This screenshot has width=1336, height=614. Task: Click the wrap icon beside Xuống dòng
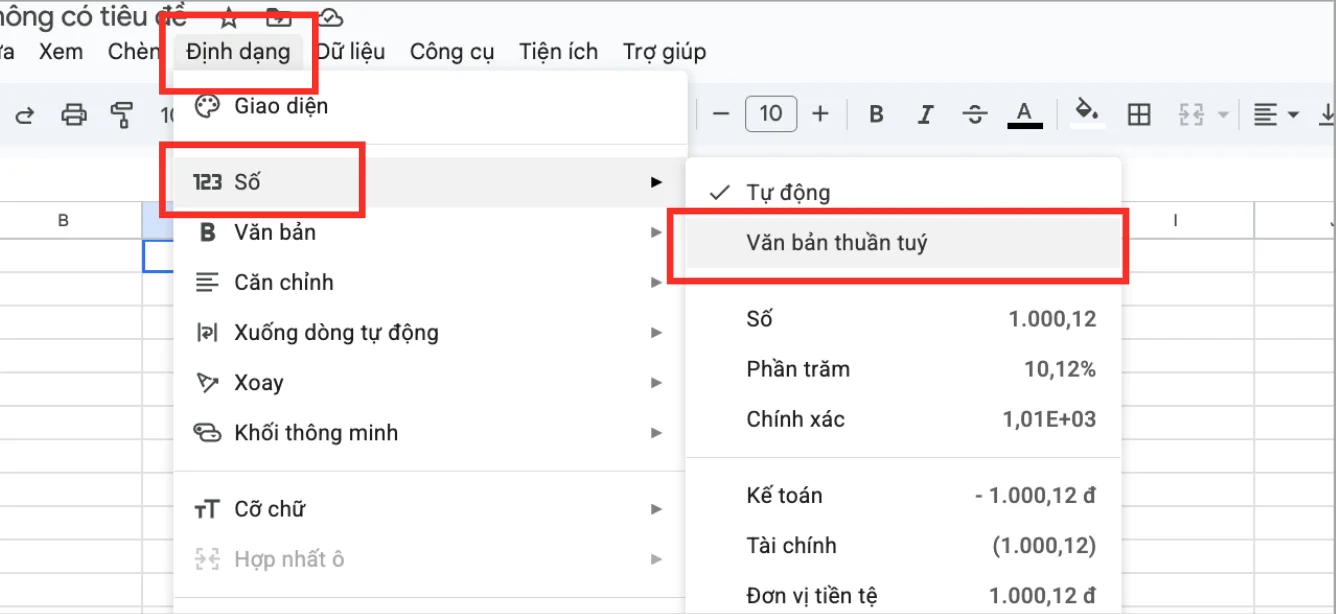[207, 332]
